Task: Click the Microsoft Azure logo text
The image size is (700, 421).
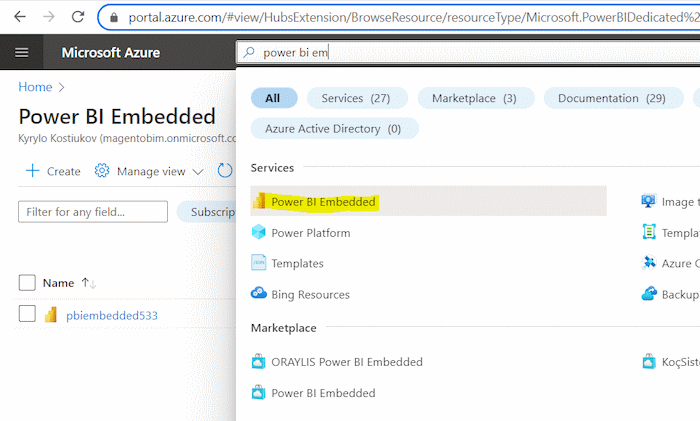Action: click(x=111, y=53)
